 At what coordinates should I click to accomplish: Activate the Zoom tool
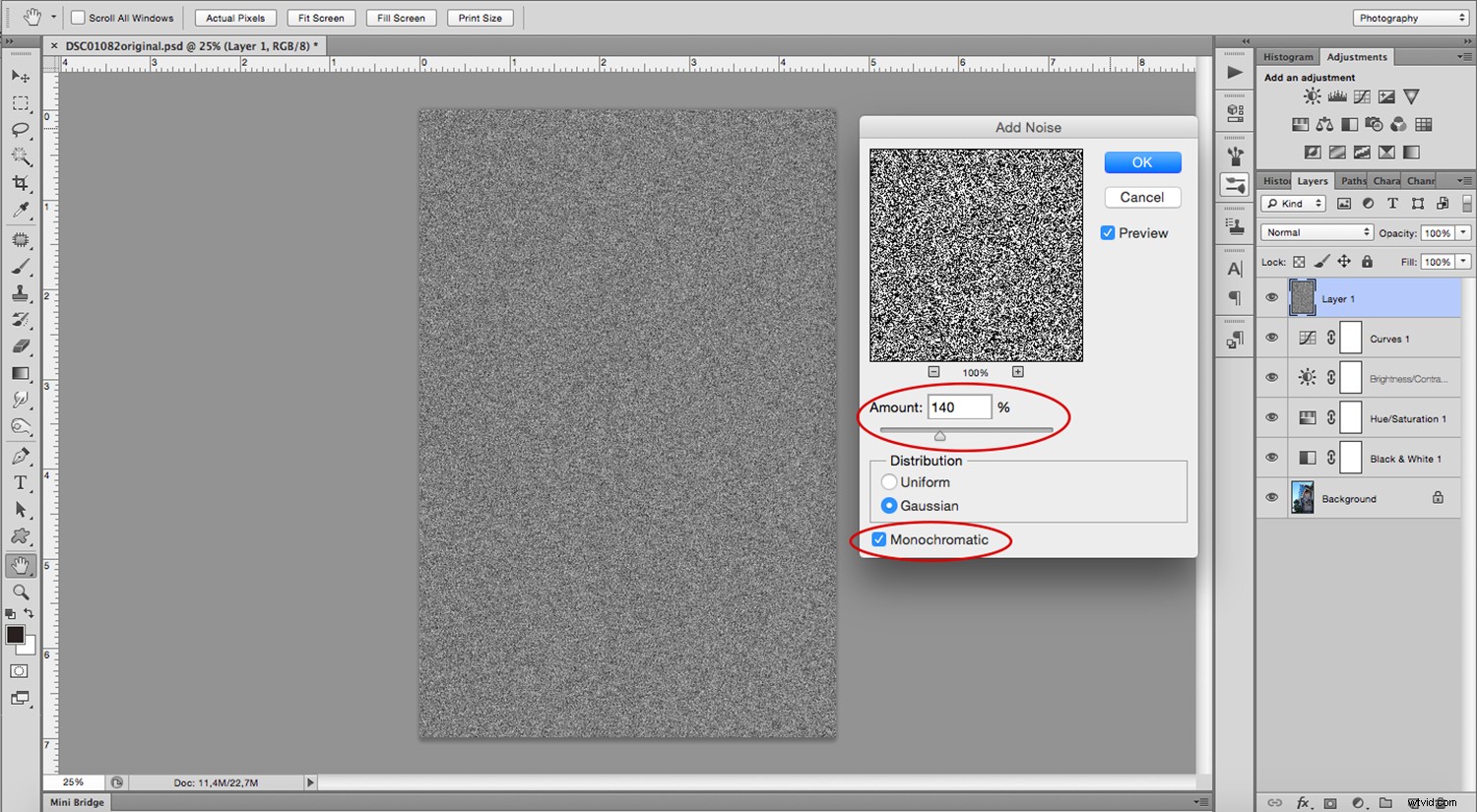click(22, 592)
